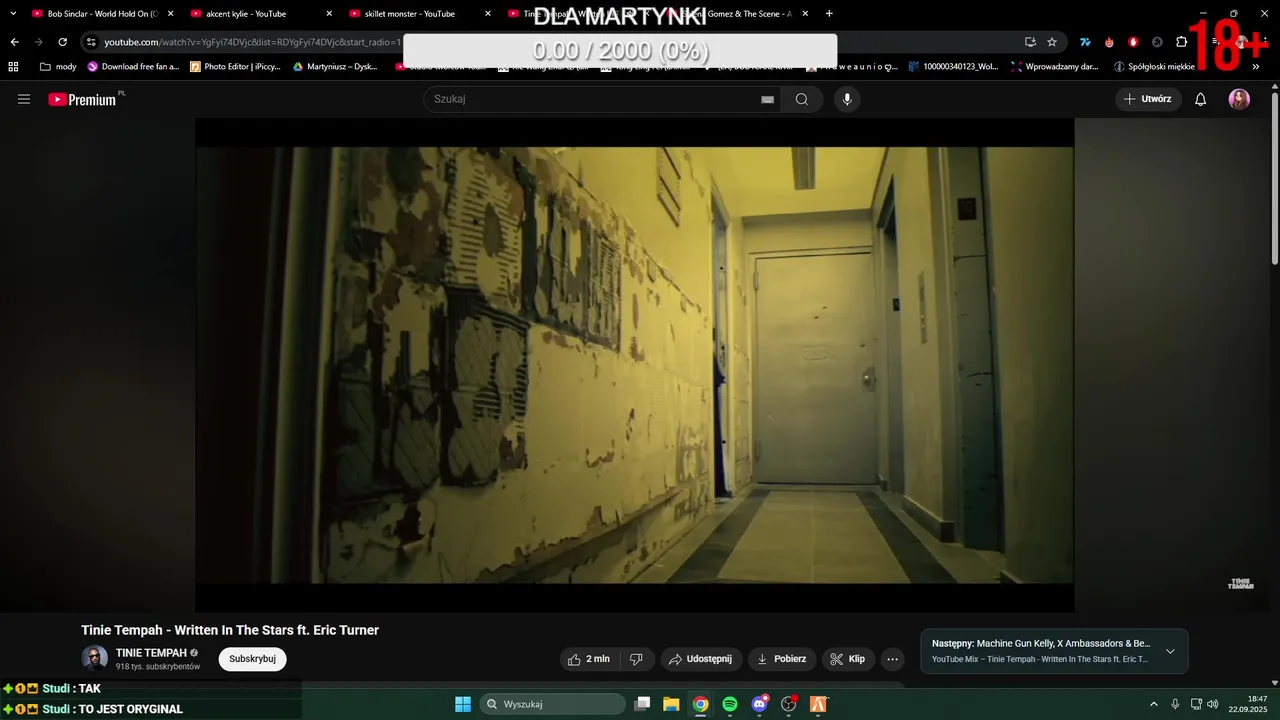The height and width of the screenshot is (720, 1280).
Task: Open the tab search dropdown arrow
Action: point(13,14)
